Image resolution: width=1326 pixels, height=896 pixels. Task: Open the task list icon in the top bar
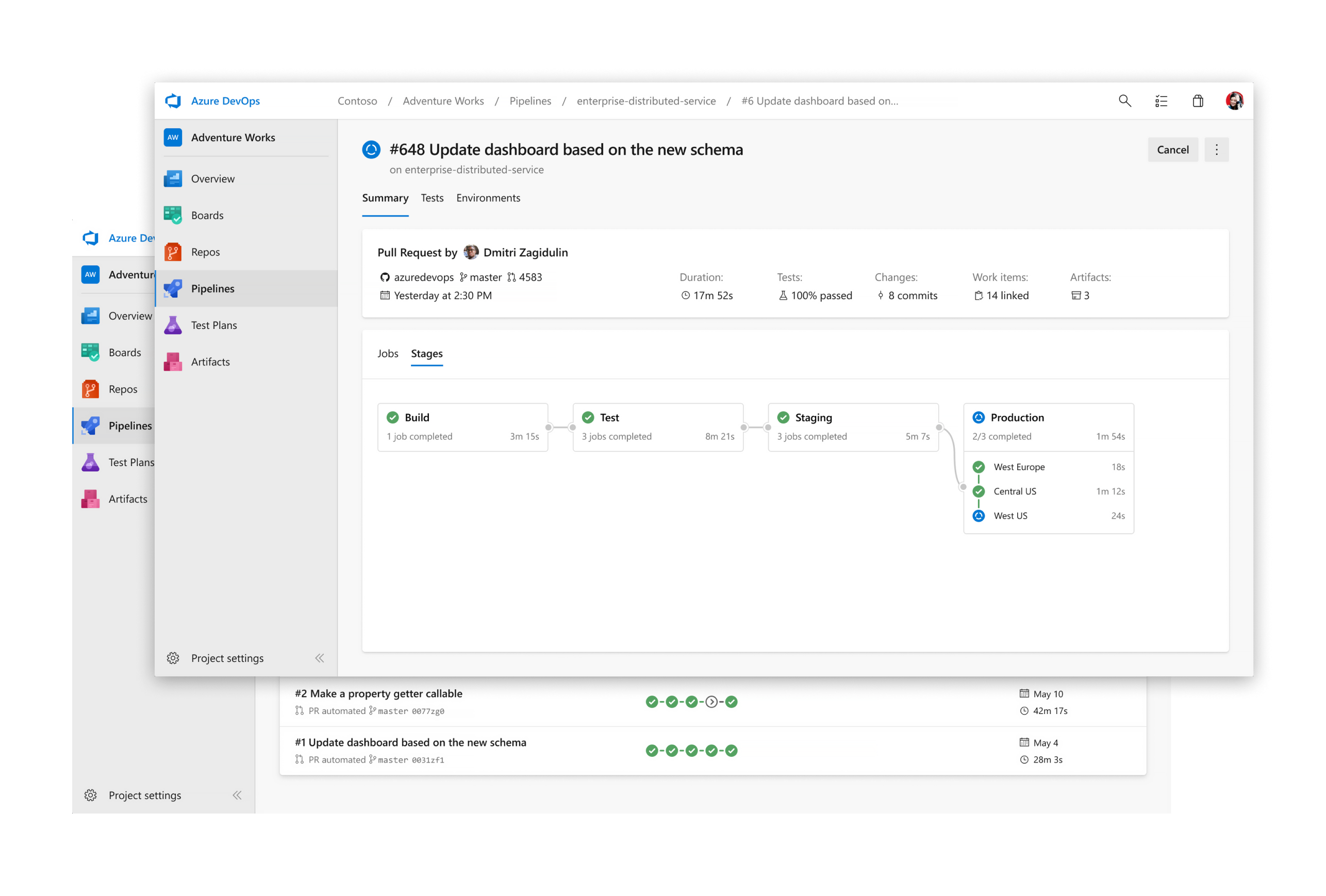coord(1161,101)
